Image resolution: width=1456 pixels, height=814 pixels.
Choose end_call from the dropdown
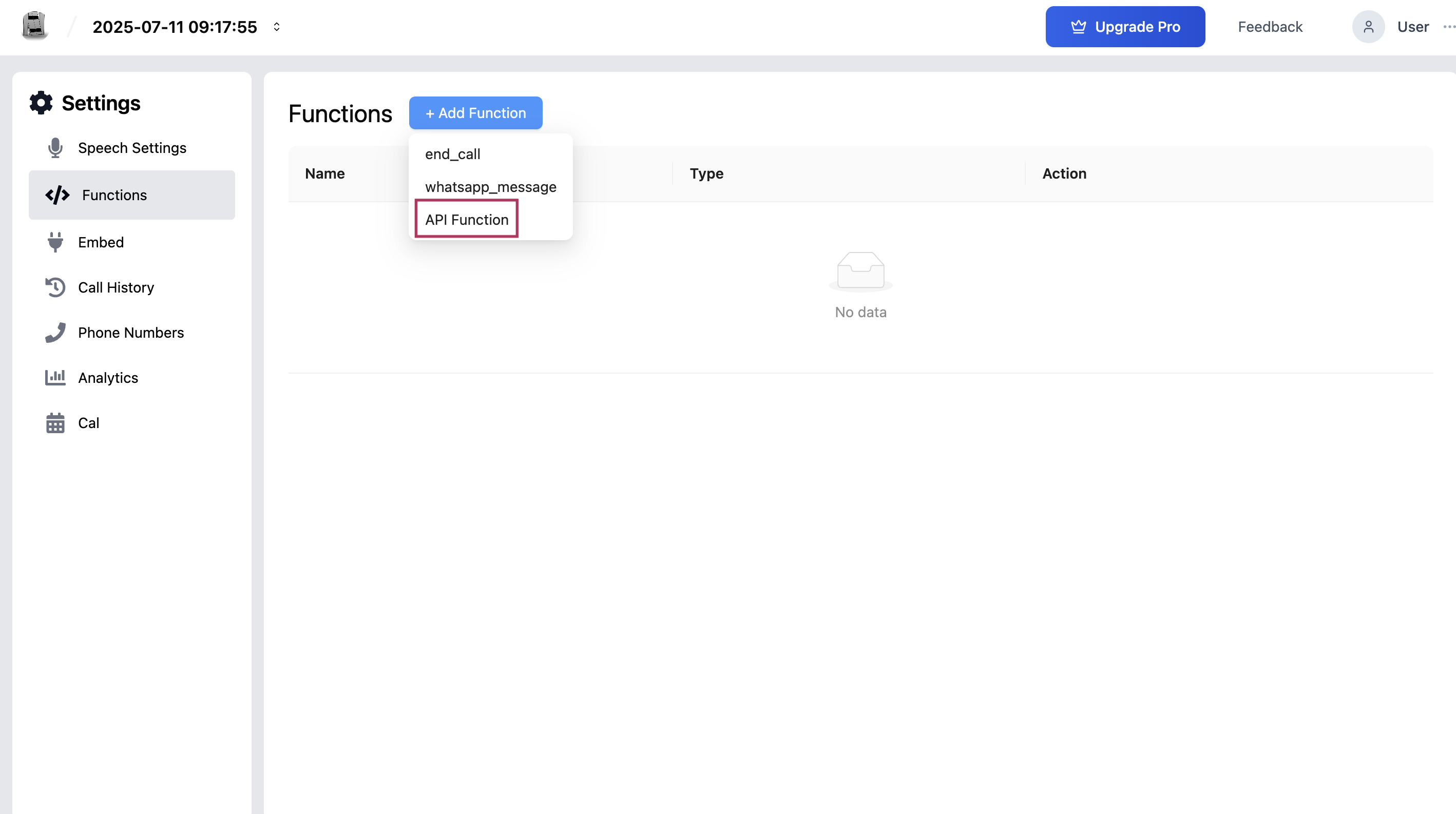click(491, 153)
